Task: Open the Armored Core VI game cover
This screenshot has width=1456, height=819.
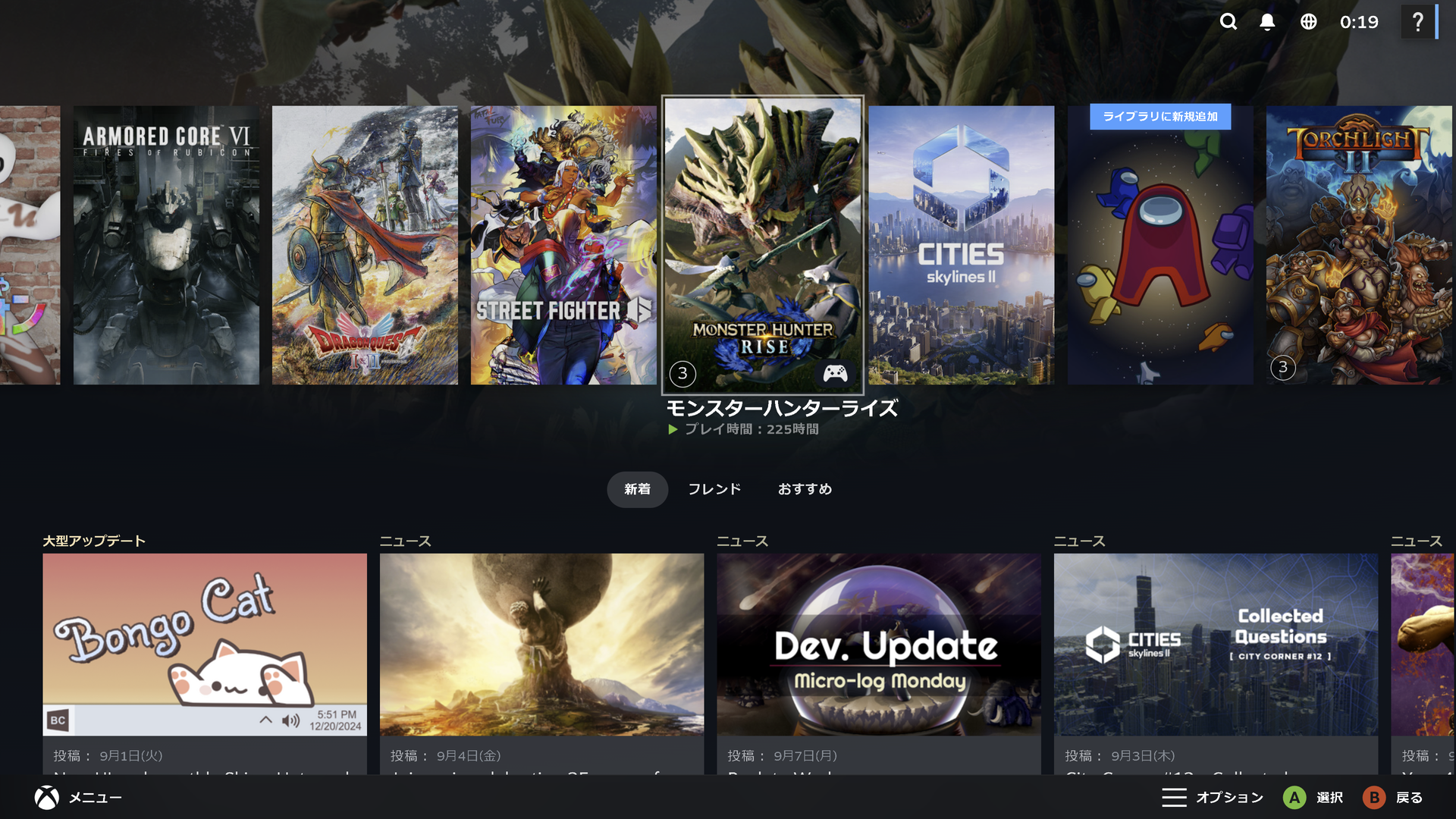Action: [x=166, y=245]
